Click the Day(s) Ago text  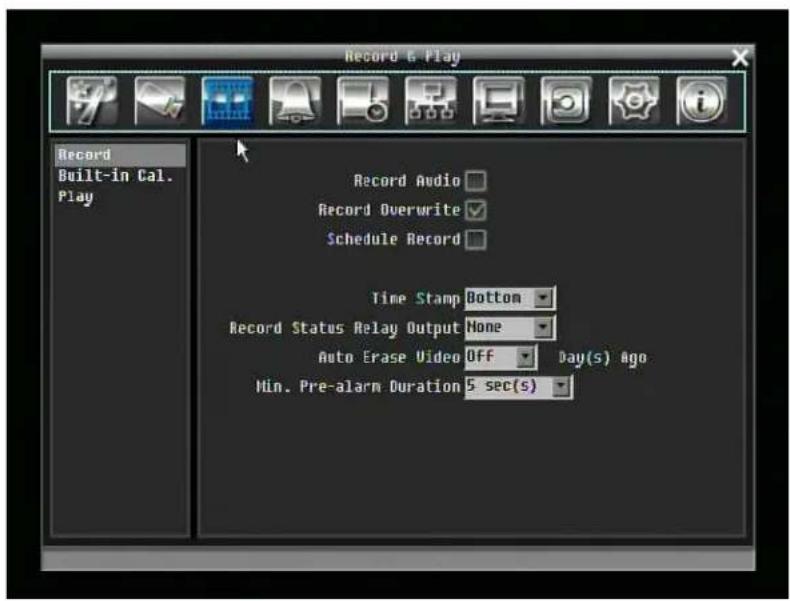pyautogui.click(x=602, y=358)
